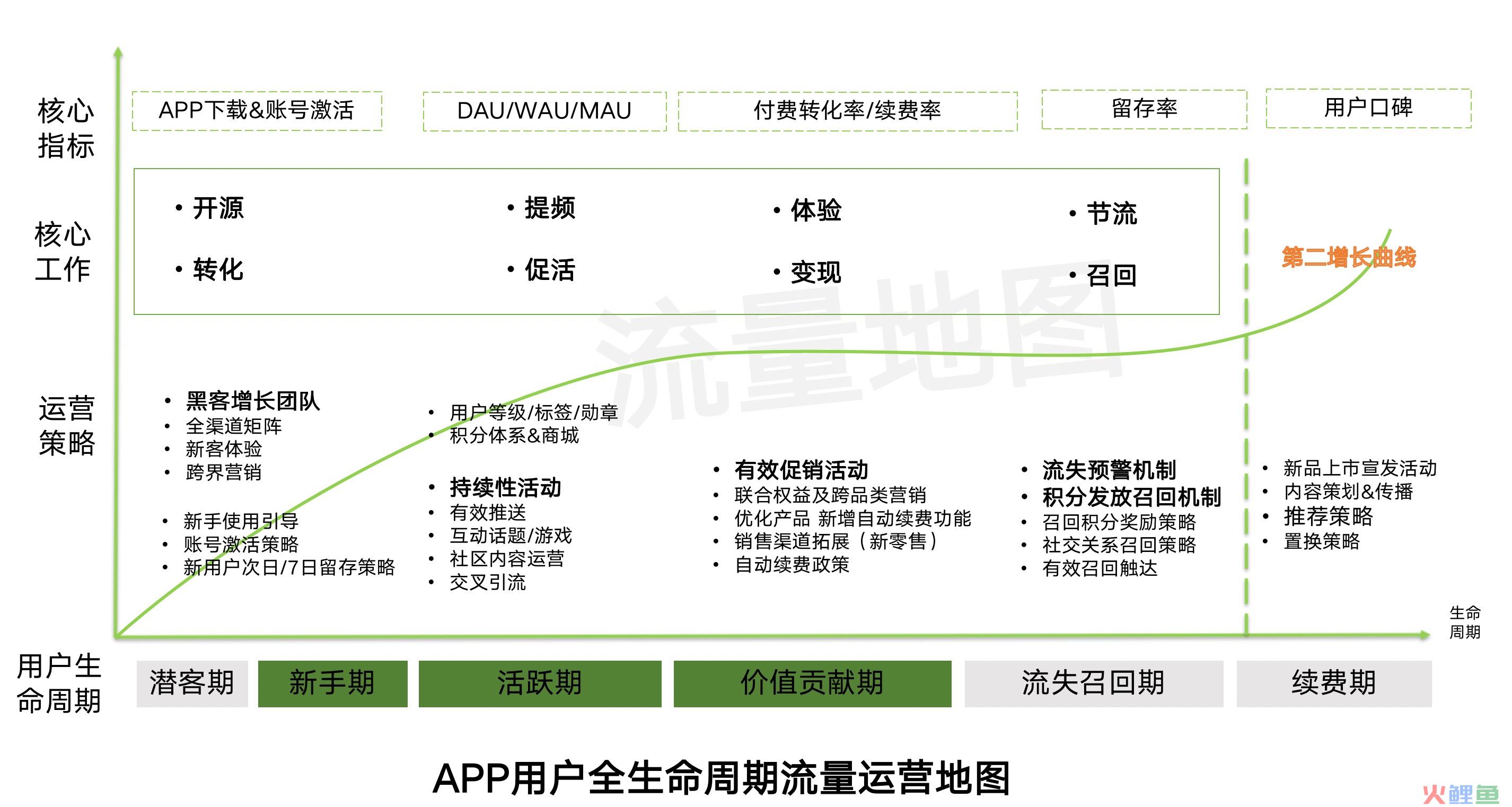Click the 用户生命周期 row label
Viewport: 1512px width, 807px height.
click(59, 683)
